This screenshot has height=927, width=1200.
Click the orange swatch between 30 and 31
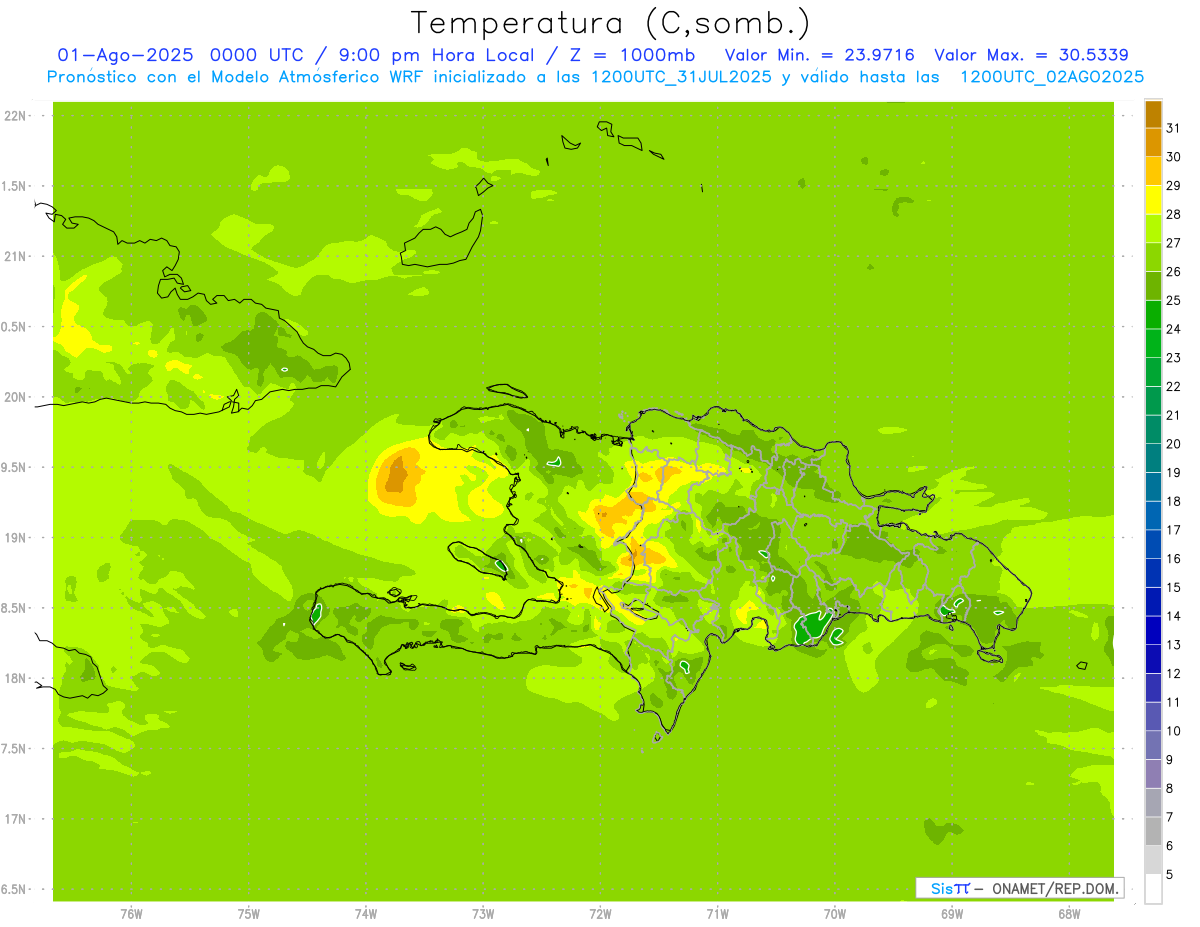(1153, 142)
